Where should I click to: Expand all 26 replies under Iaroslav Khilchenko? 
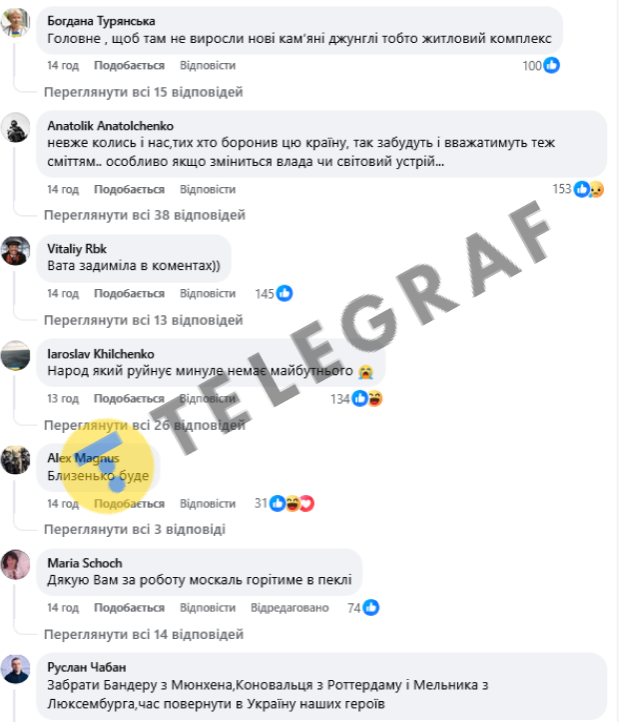(145, 425)
